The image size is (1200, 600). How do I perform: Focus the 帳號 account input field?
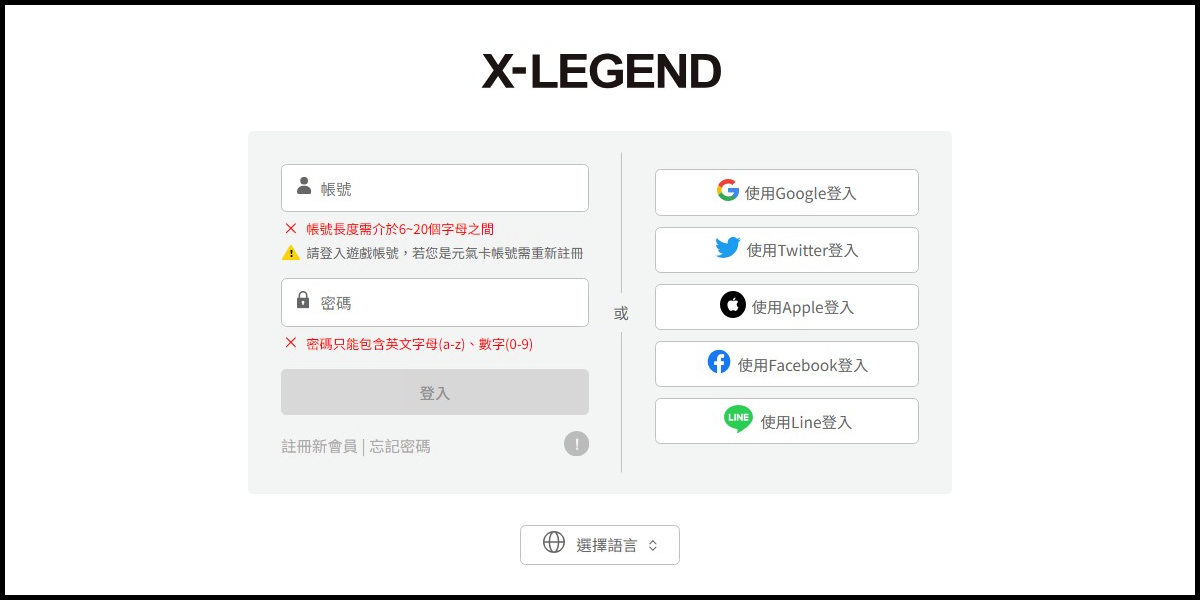(x=435, y=188)
